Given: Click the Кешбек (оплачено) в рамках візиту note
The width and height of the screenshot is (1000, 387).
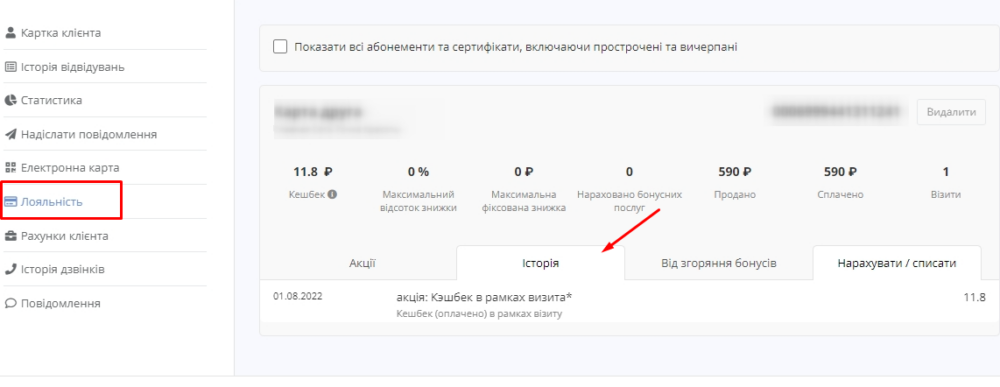Looking at the screenshot, I should pos(479,314).
